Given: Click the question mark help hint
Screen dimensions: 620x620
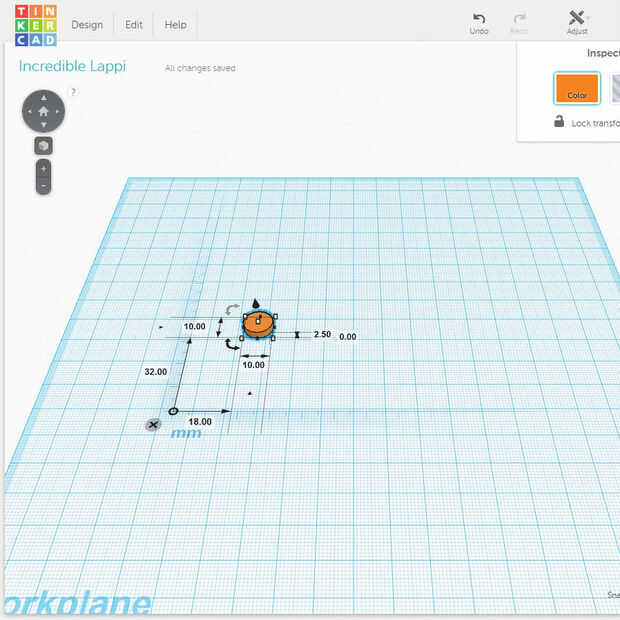Looking at the screenshot, I should click(x=73, y=92).
